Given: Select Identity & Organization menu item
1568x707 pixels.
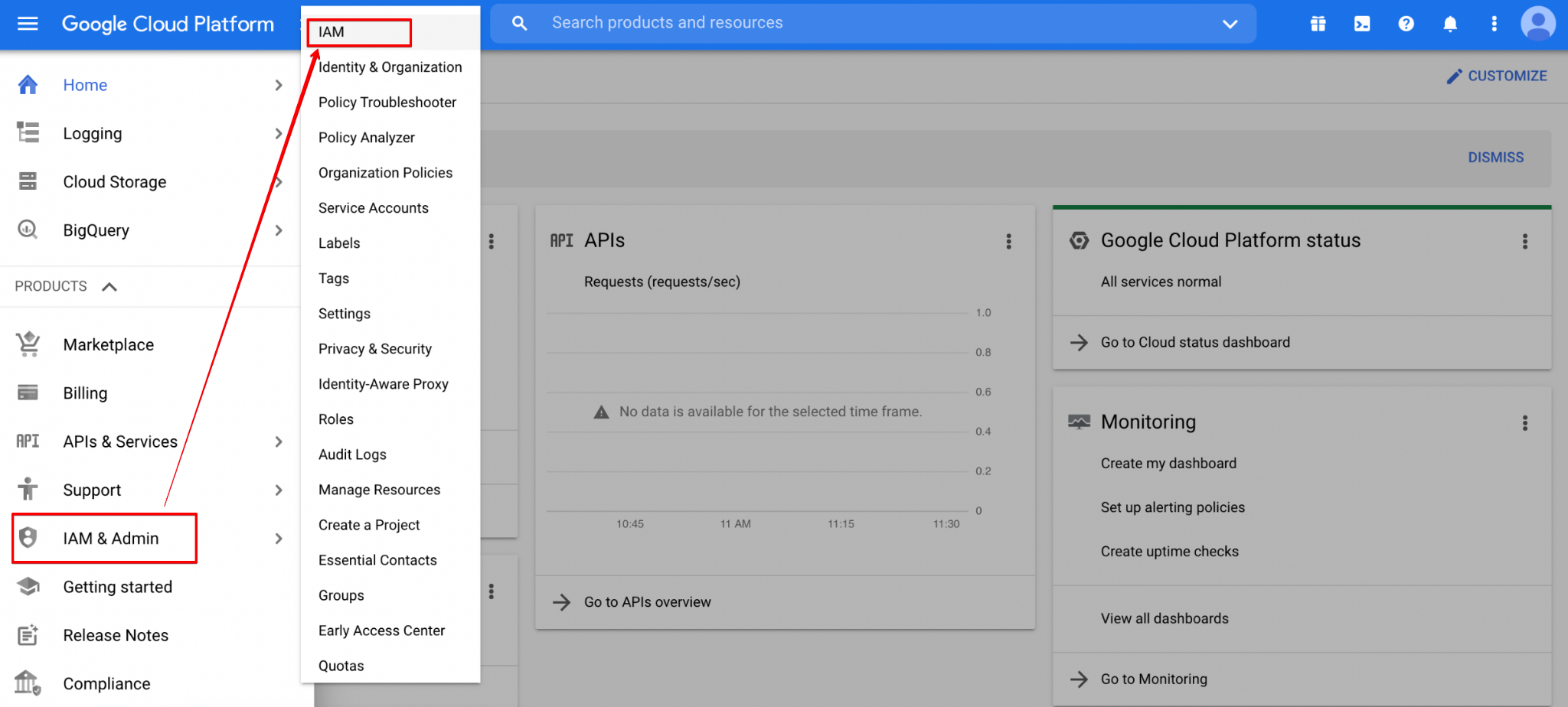Looking at the screenshot, I should click(x=390, y=67).
